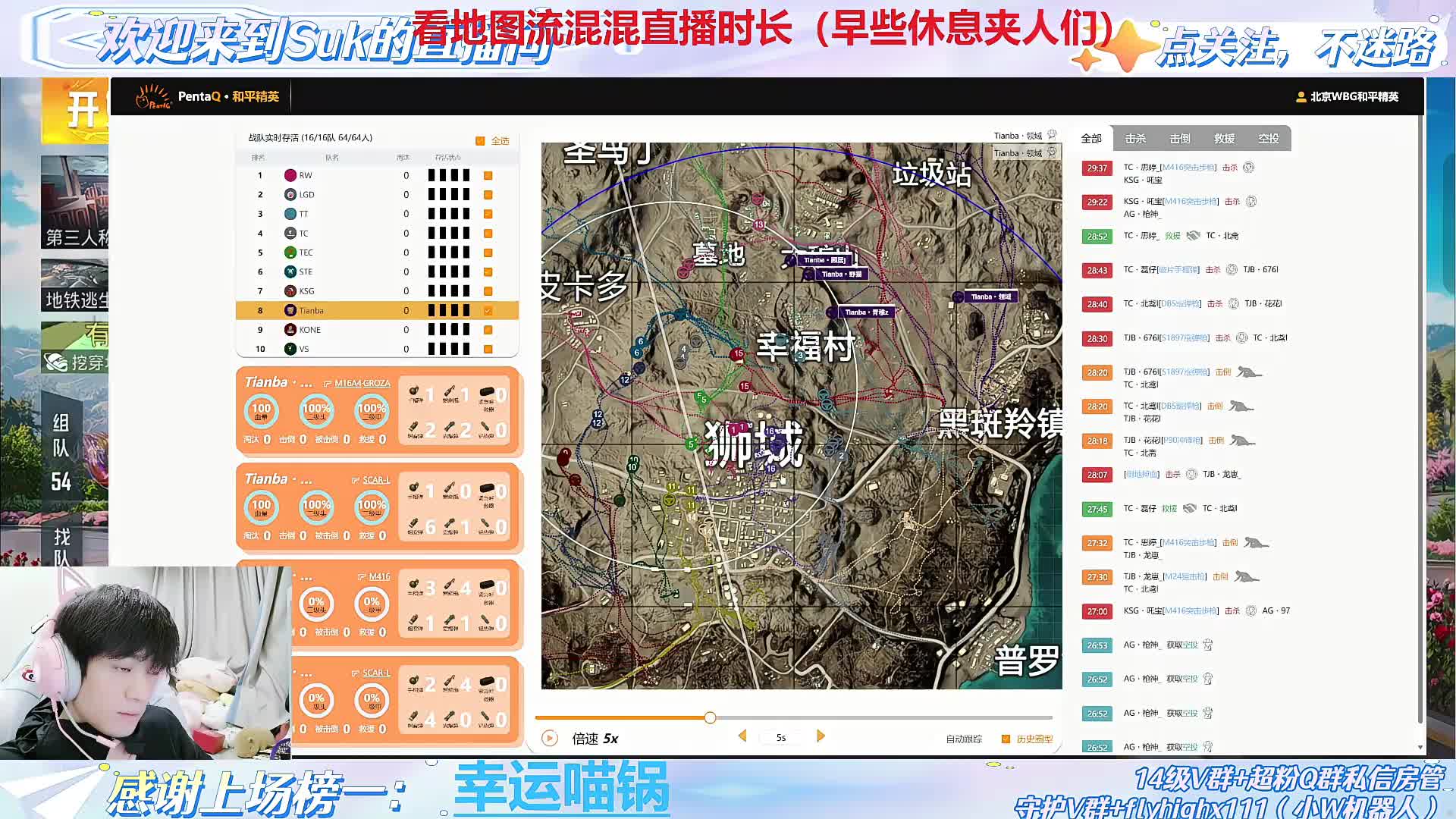
Task: Select the 救援 rescue tab
Action: 1224,138
